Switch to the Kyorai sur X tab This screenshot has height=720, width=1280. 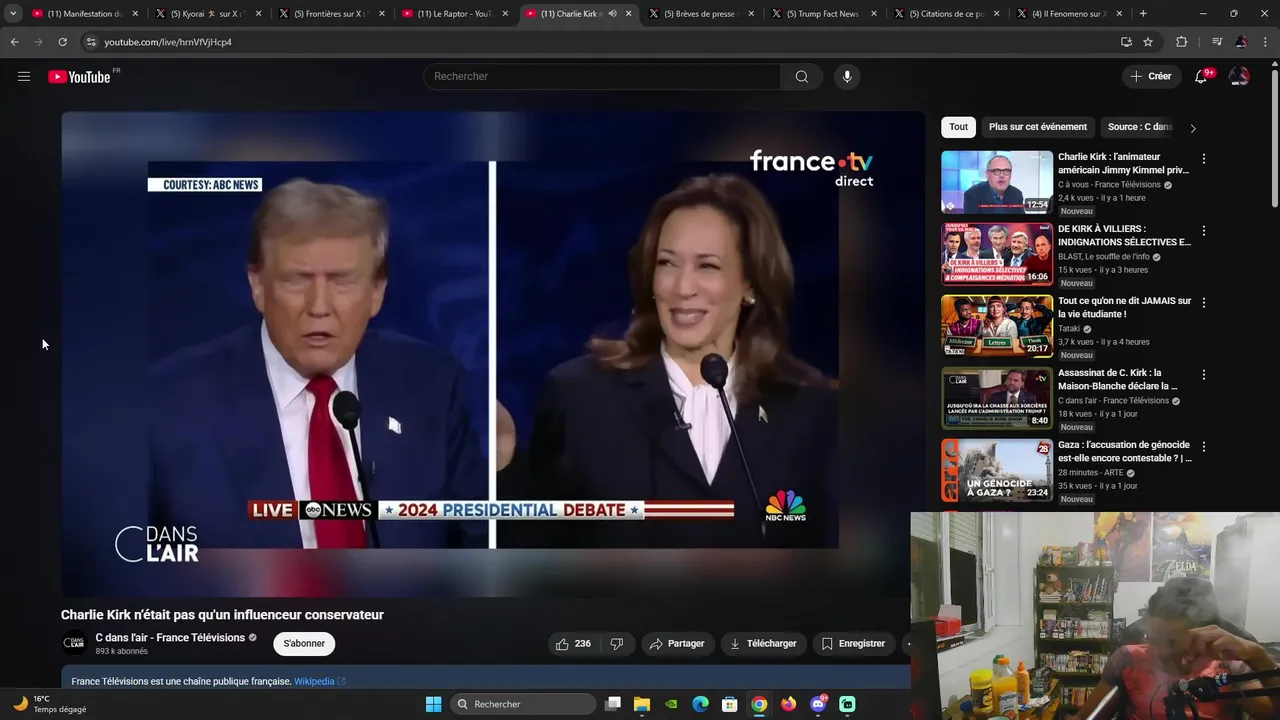[208, 14]
